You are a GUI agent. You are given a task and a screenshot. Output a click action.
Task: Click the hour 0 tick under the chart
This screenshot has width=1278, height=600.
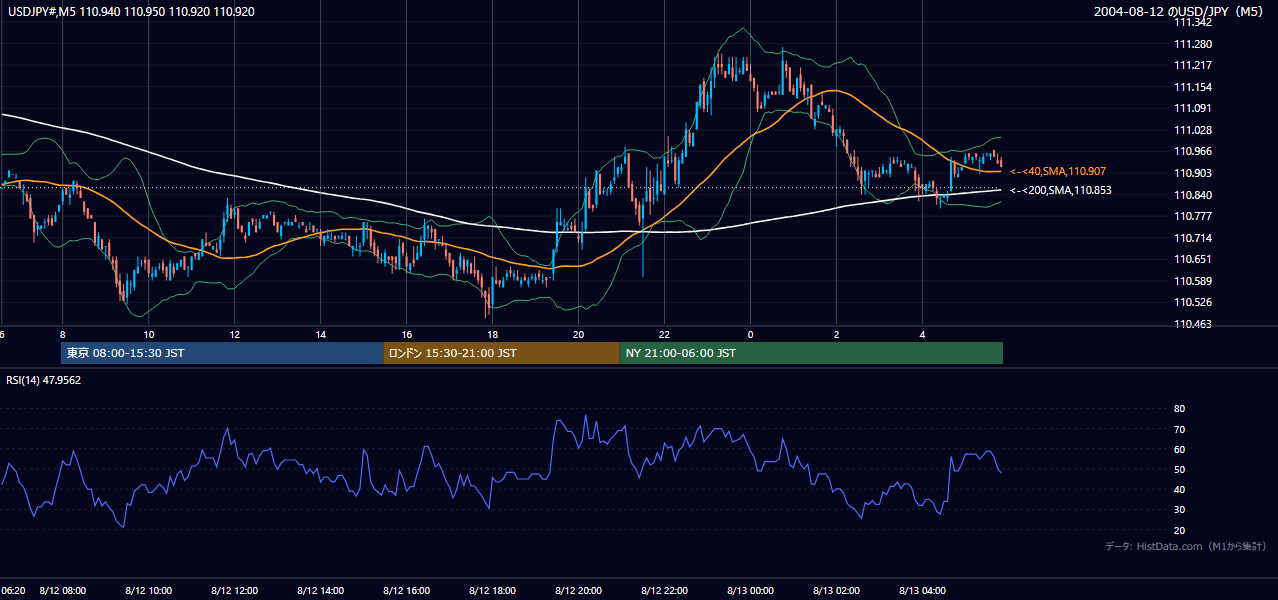[750, 334]
